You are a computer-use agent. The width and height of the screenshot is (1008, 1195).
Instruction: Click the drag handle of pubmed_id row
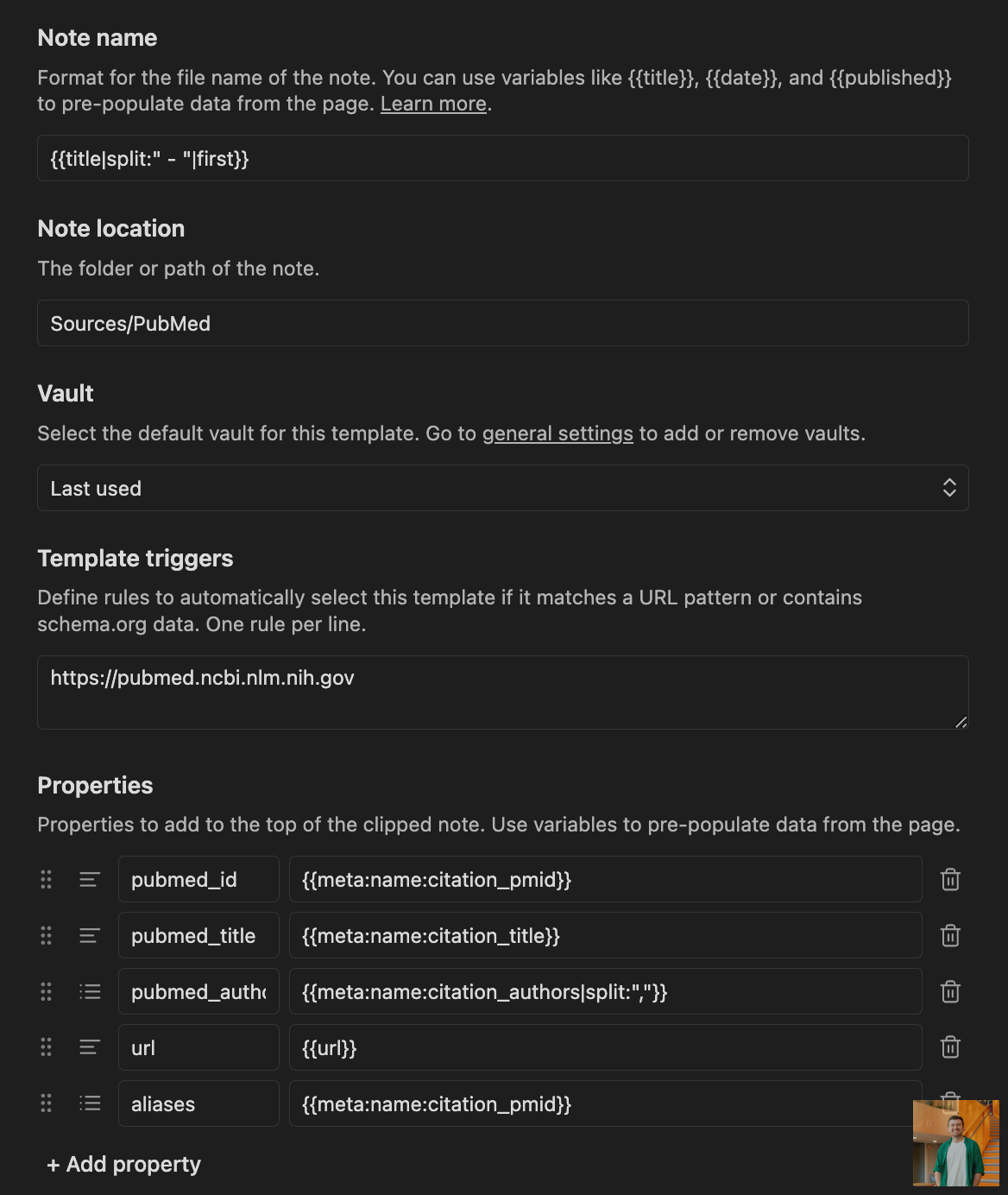[x=47, y=880]
